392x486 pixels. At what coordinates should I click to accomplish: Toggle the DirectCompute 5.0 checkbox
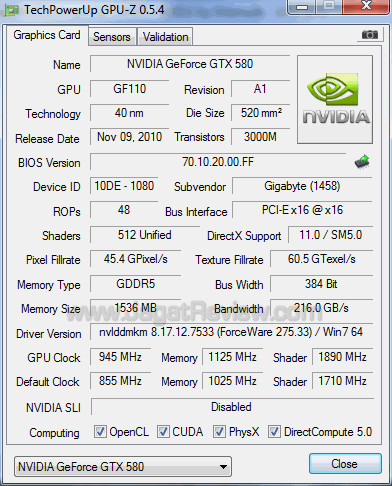tap(274, 432)
